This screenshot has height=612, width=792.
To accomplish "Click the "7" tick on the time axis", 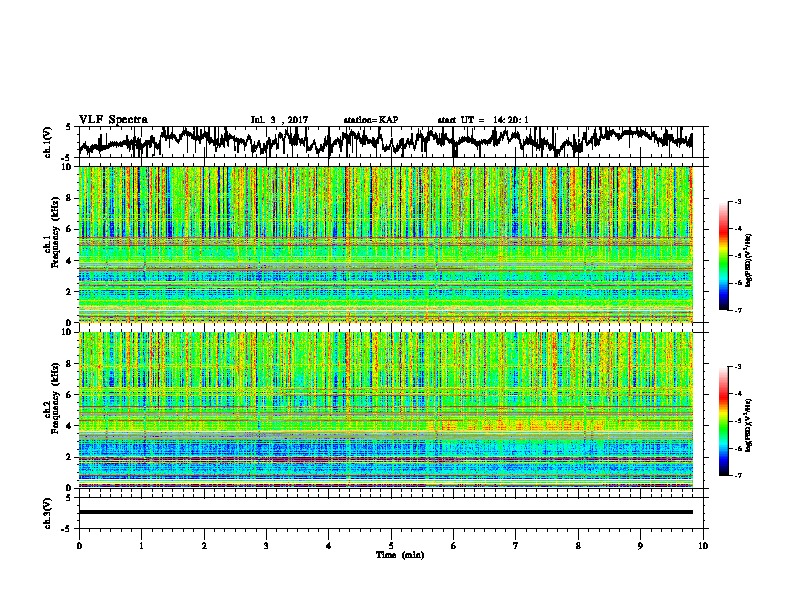I will point(516,546).
